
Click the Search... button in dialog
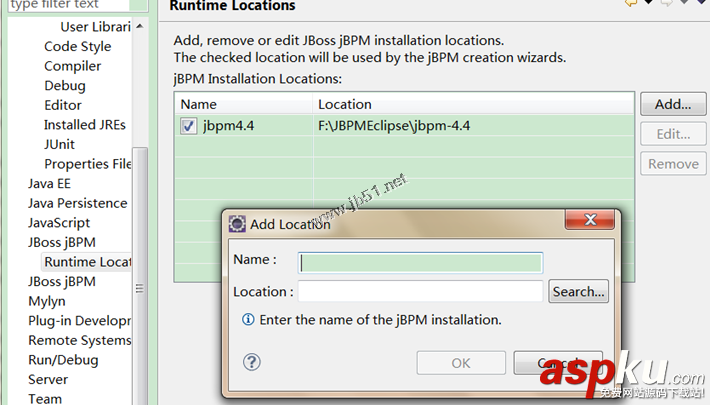click(x=578, y=291)
